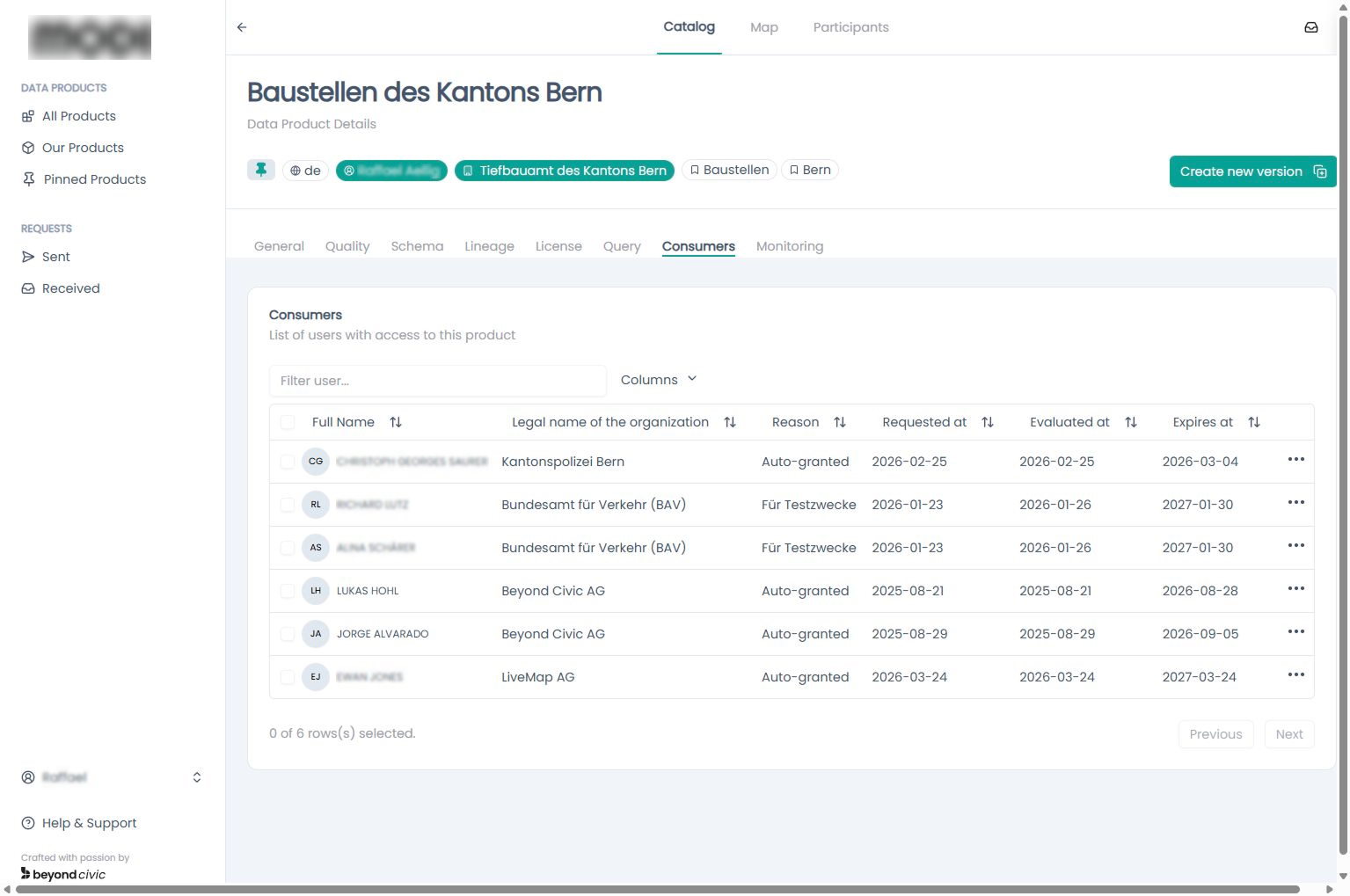Check the RL row checkbox
Screen dimensions: 1350x896
tap(288, 505)
